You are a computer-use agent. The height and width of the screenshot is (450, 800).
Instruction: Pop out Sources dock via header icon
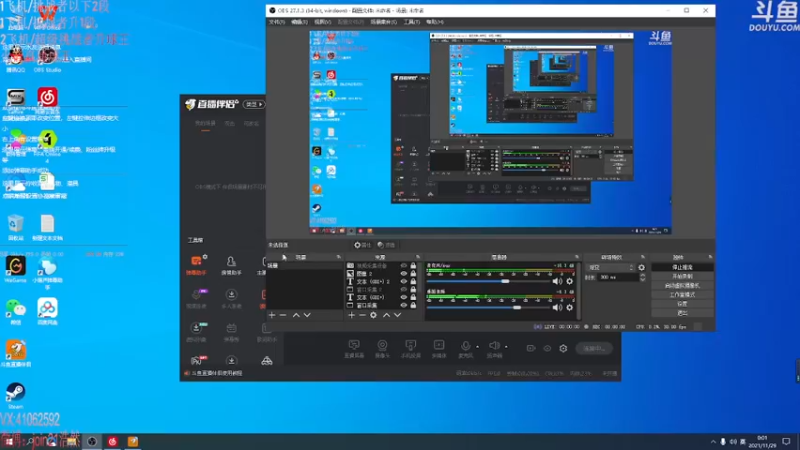tap(418, 257)
